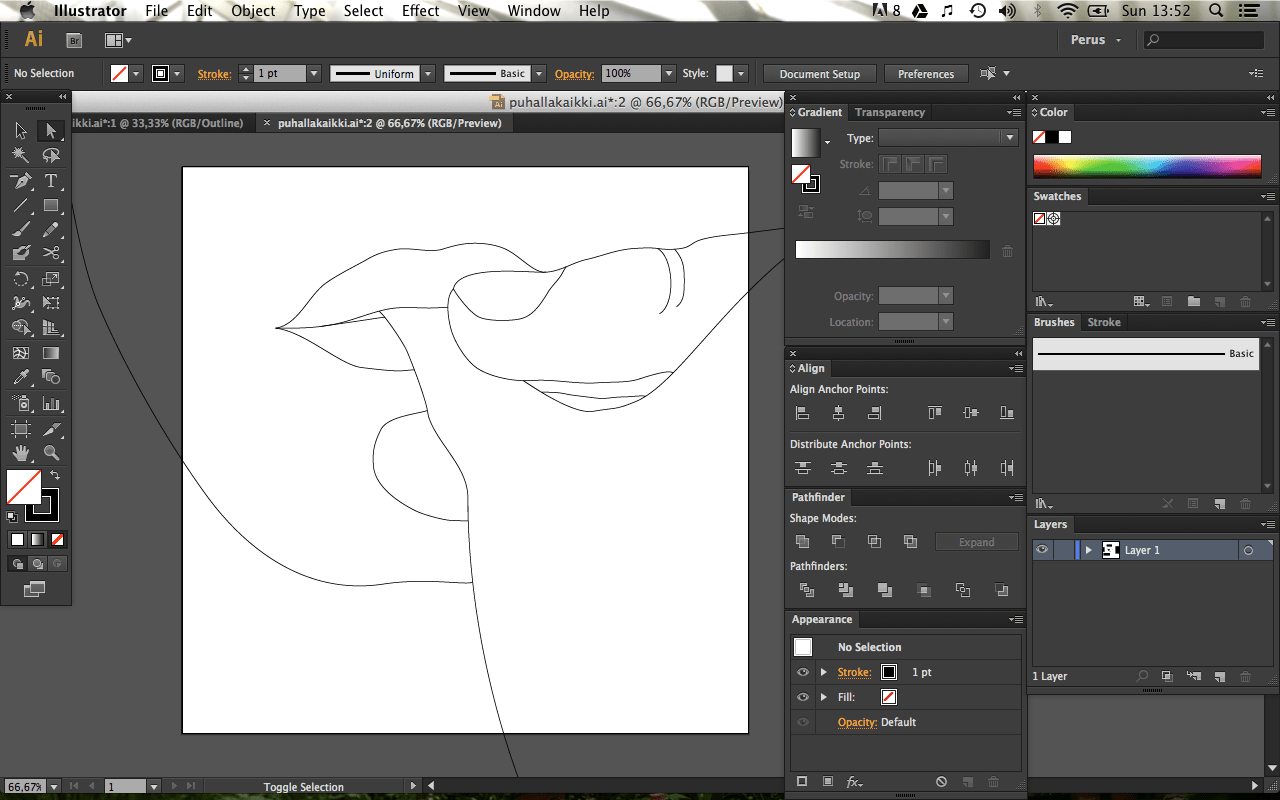Select the Lasso tool
1280x800 pixels.
pyautogui.click(x=51, y=155)
